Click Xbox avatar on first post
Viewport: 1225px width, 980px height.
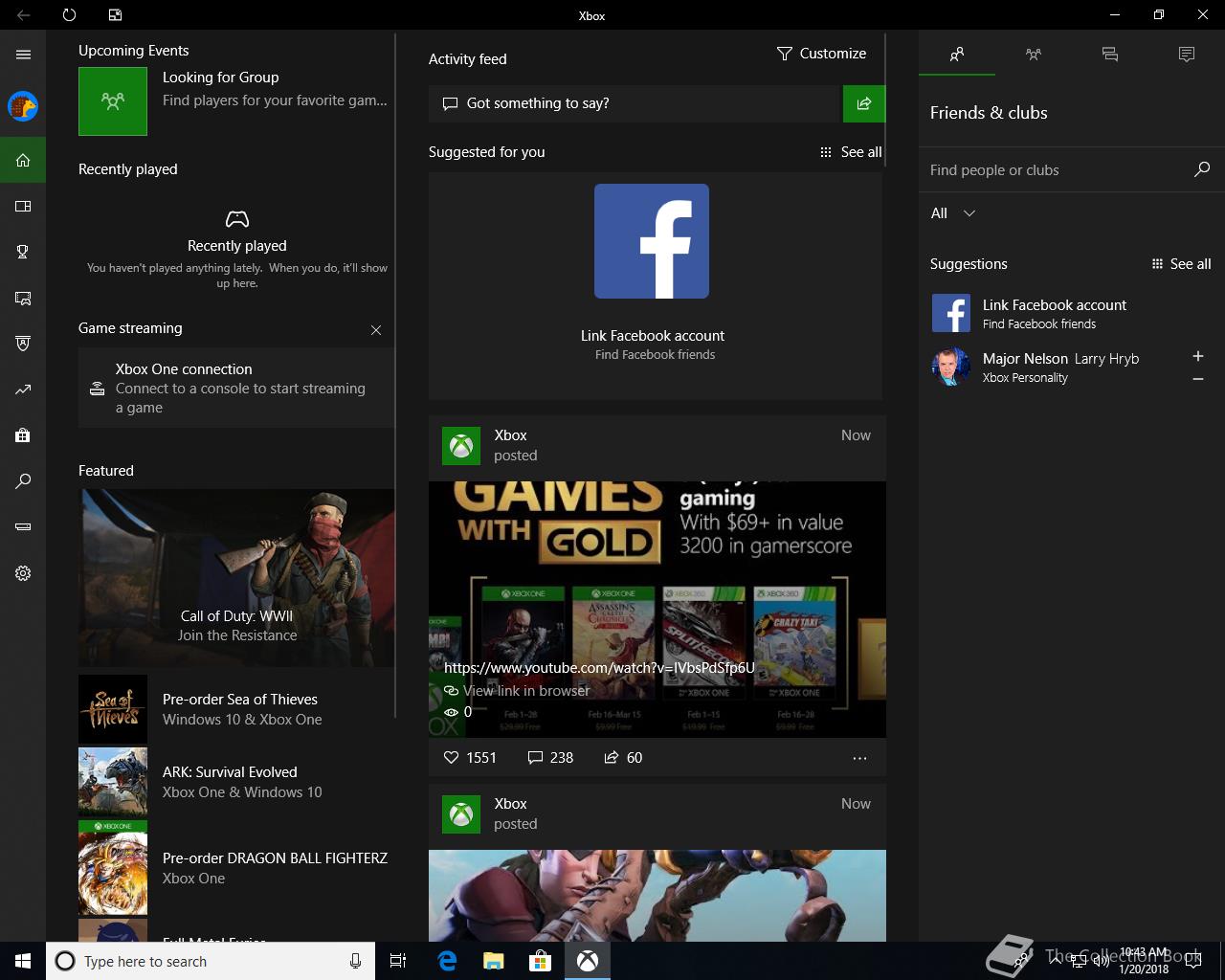(x=461, y=445)
